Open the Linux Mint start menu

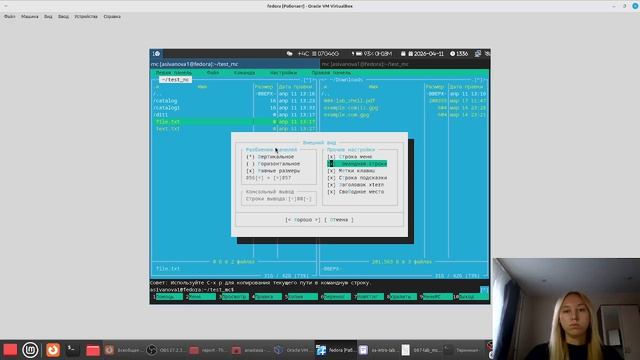(30, 350)
